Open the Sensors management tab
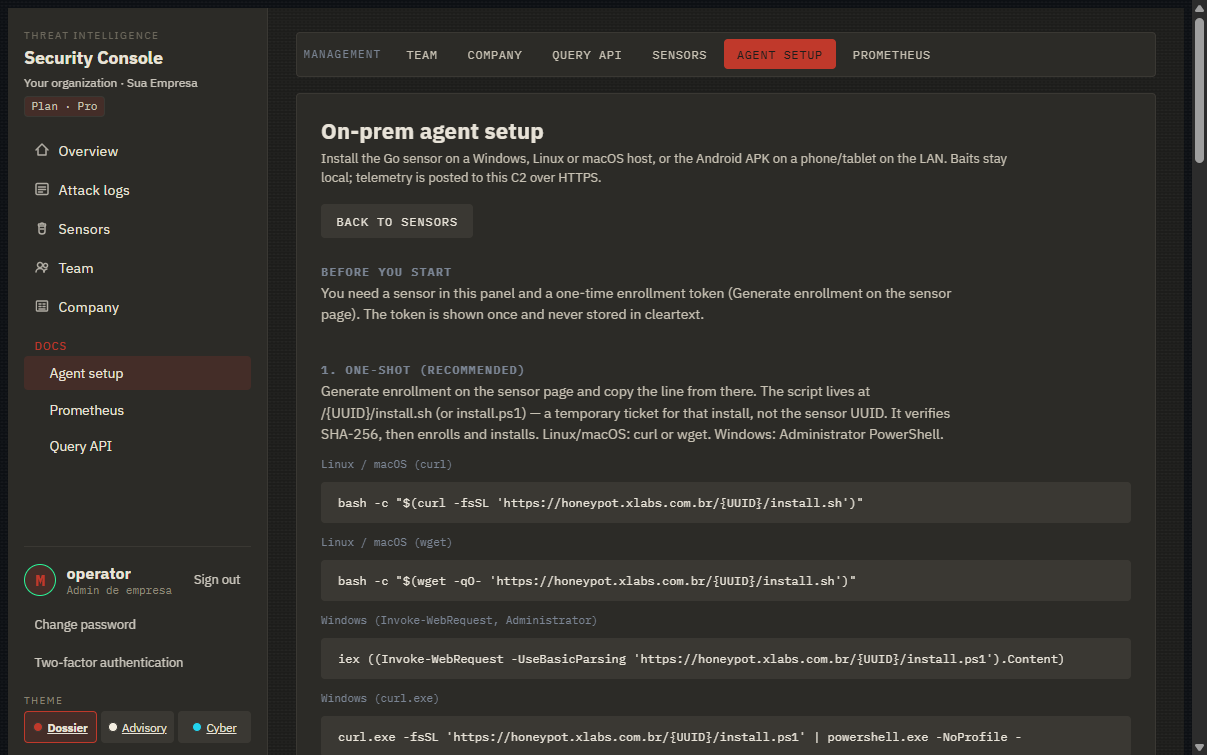The width and height of the screenshot is (1207, 755). pyautogui.click(x=680, y=55)
